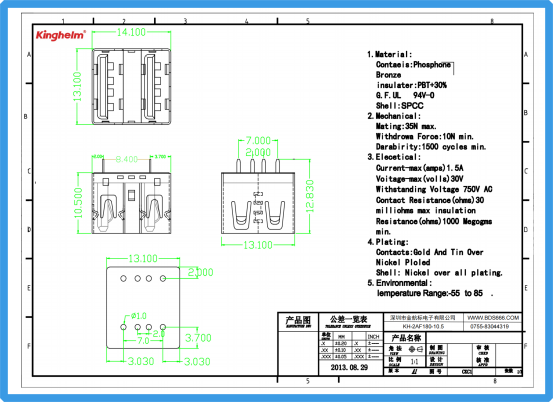The width and height of the screenshot is (553, 402).
Task: Select the 'Contact Resistance(ohms)30' line
Action: pyautogui.click(x=430, y=200)
